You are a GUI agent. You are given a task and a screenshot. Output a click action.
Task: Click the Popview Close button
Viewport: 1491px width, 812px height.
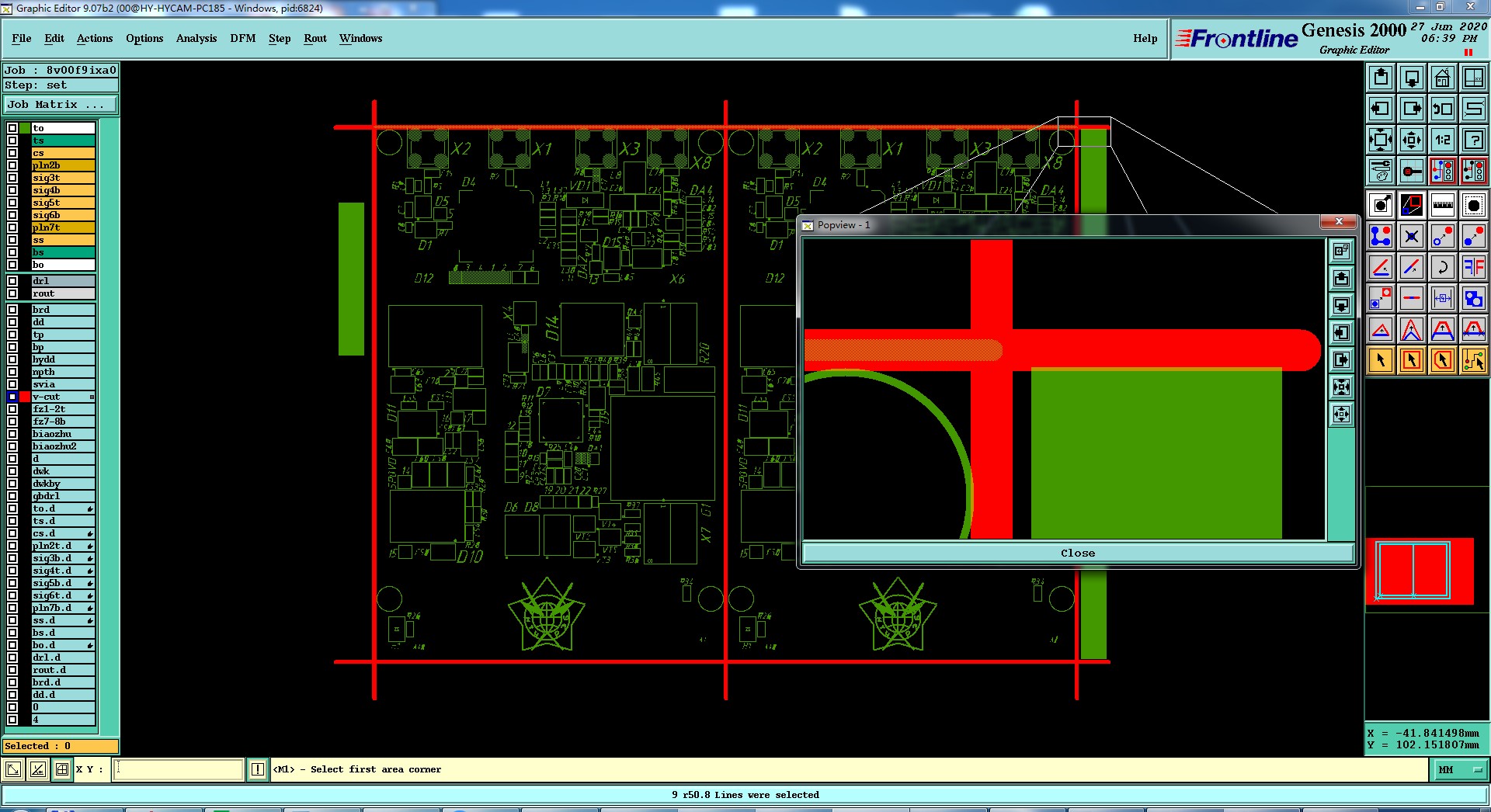click(x=1078, y=553)
